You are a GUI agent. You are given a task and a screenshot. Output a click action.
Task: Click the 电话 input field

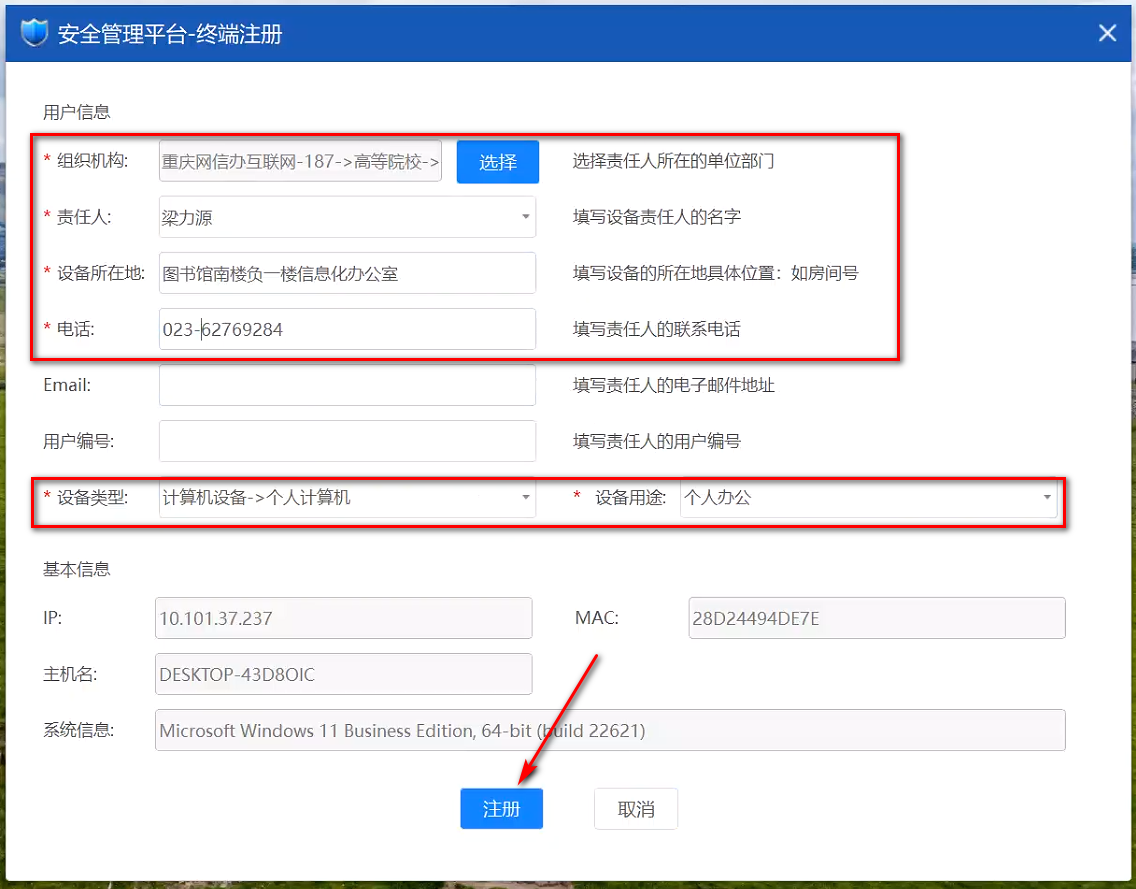click(347, 329)
